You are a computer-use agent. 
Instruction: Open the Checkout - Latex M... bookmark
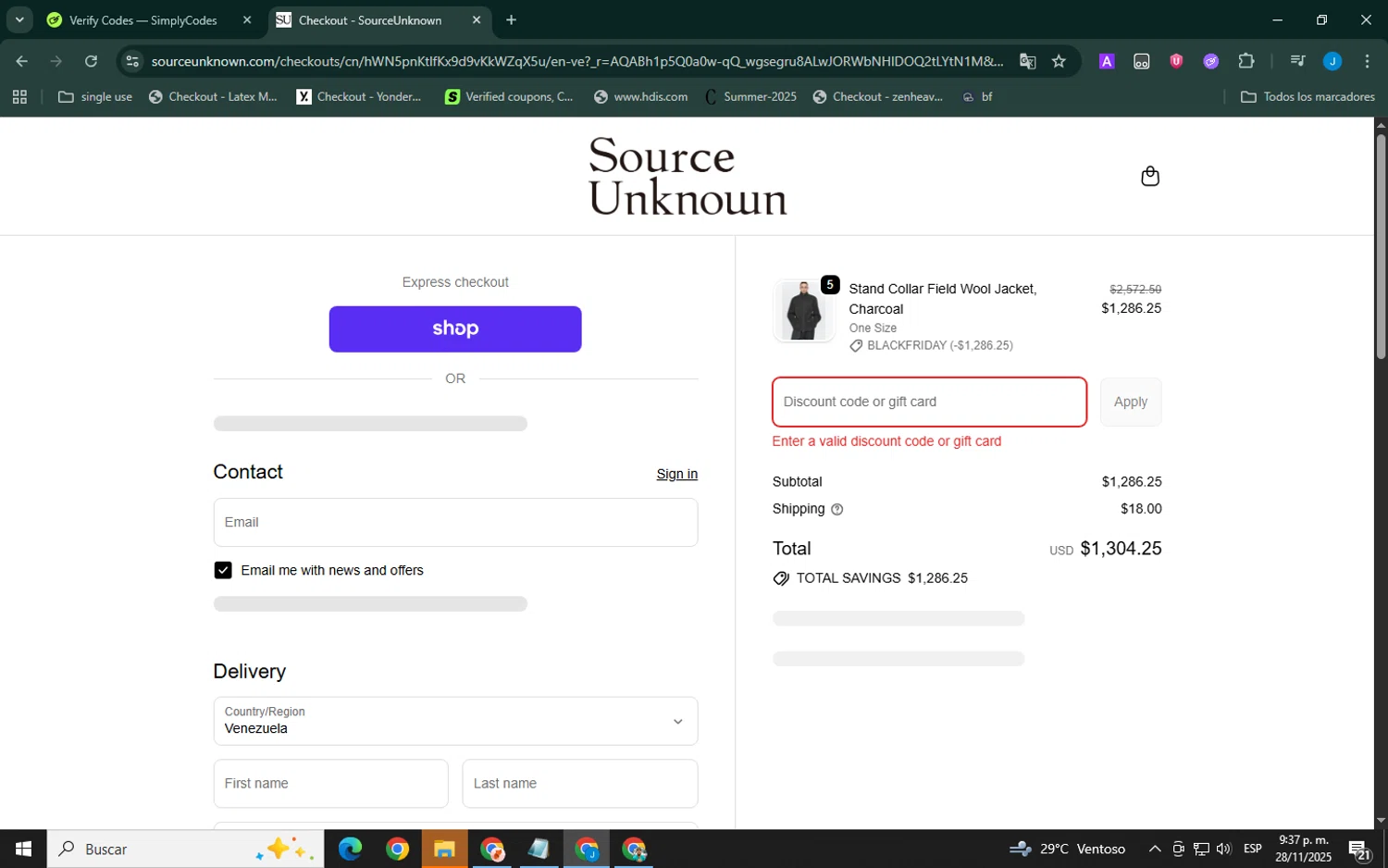213,96
